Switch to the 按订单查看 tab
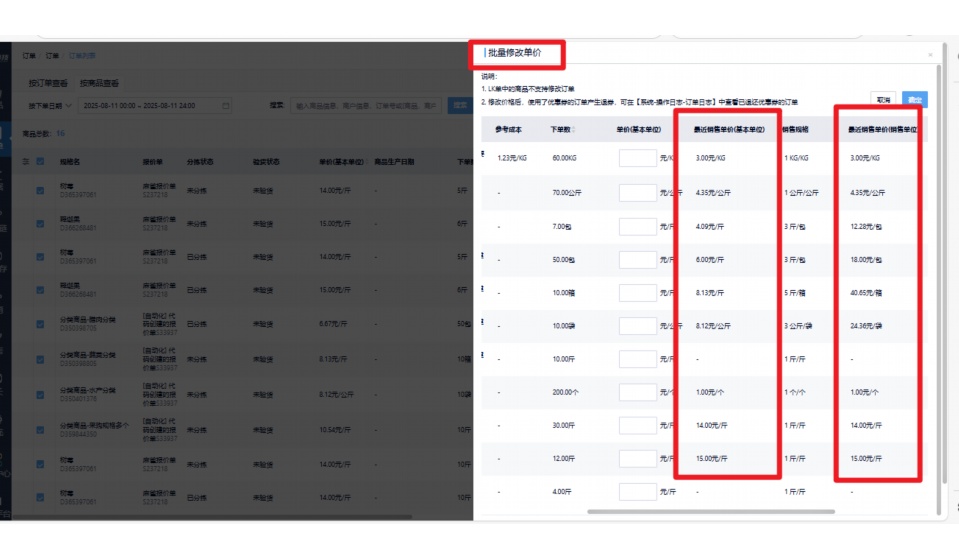The height and width of the screenshot is (559, 959). [x=48, y=83]
